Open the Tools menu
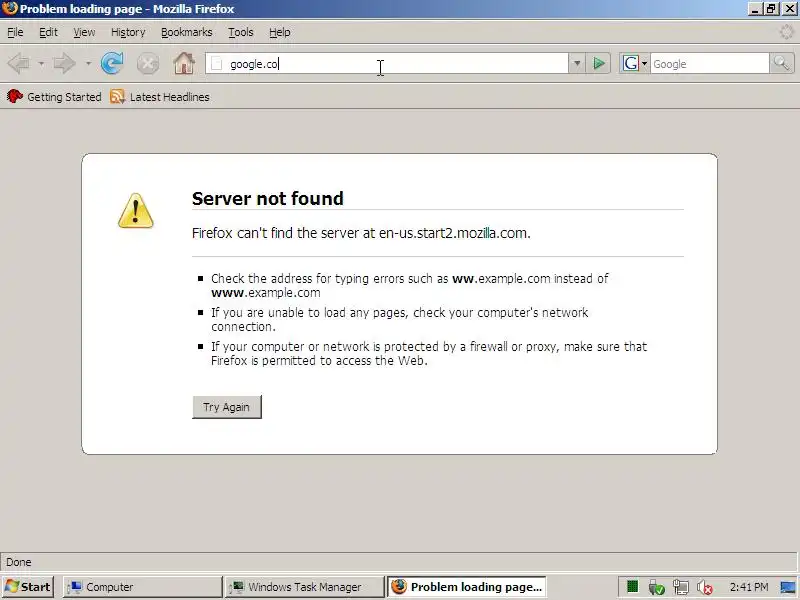Screen dimensions: 800x600 (241, 32)
